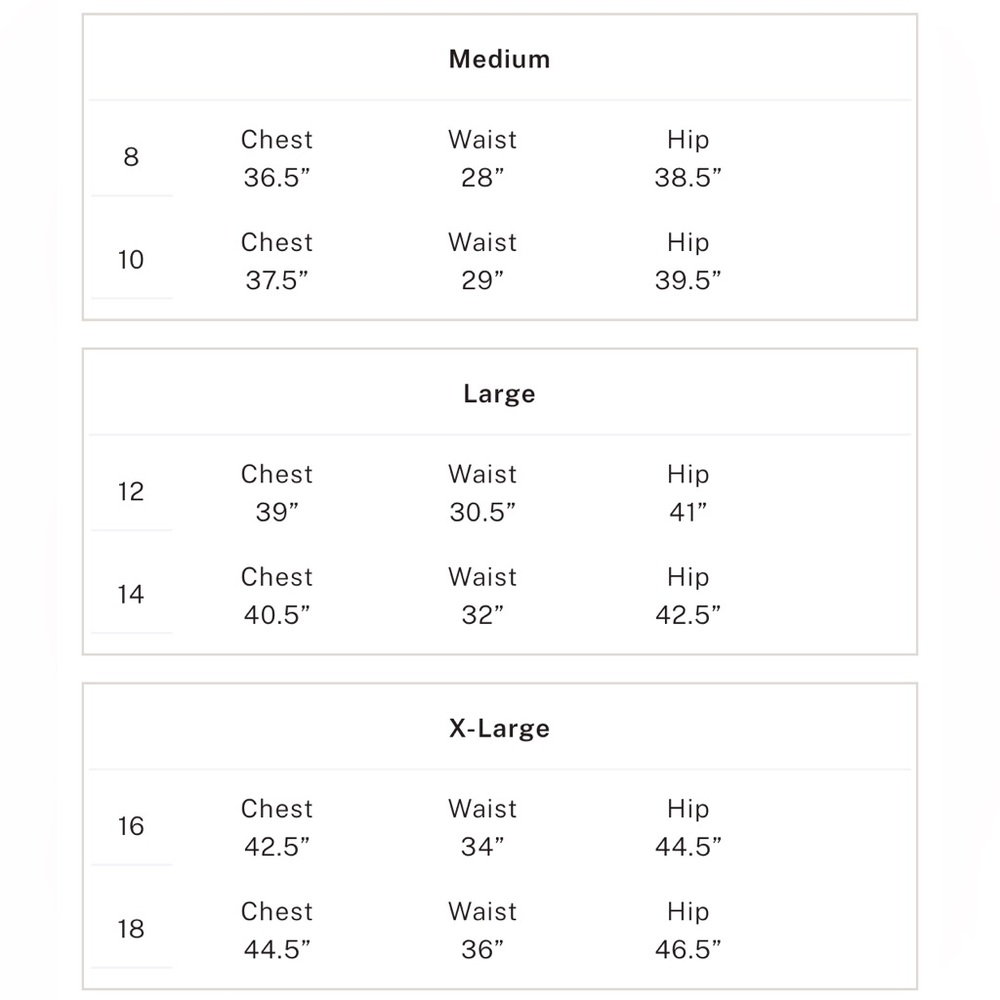This screenshot has height=1000, width=1000.
Task: Click the 39.5" hip measurement
Action: (x=688, y=282)
